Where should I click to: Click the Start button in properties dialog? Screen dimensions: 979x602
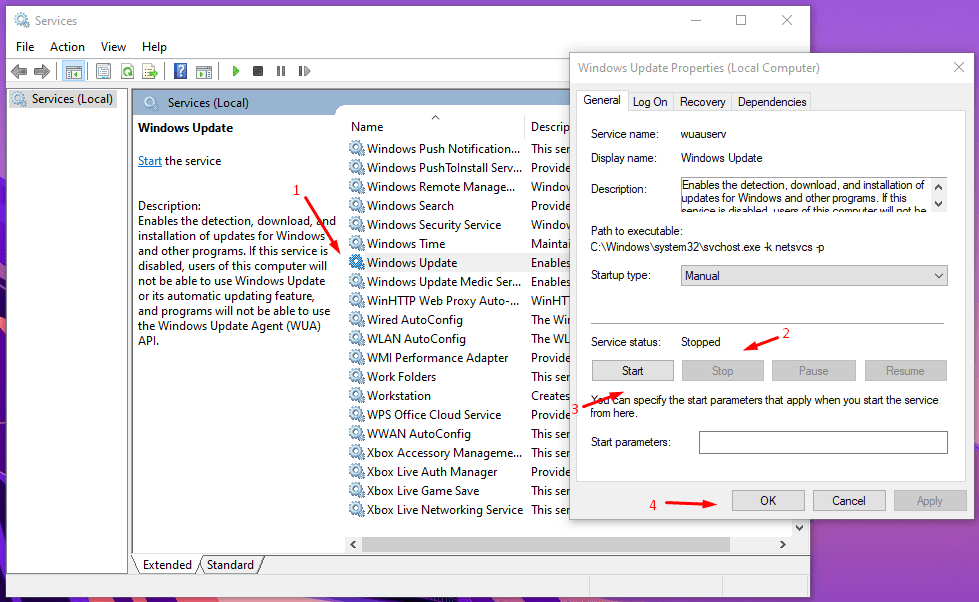632,370
